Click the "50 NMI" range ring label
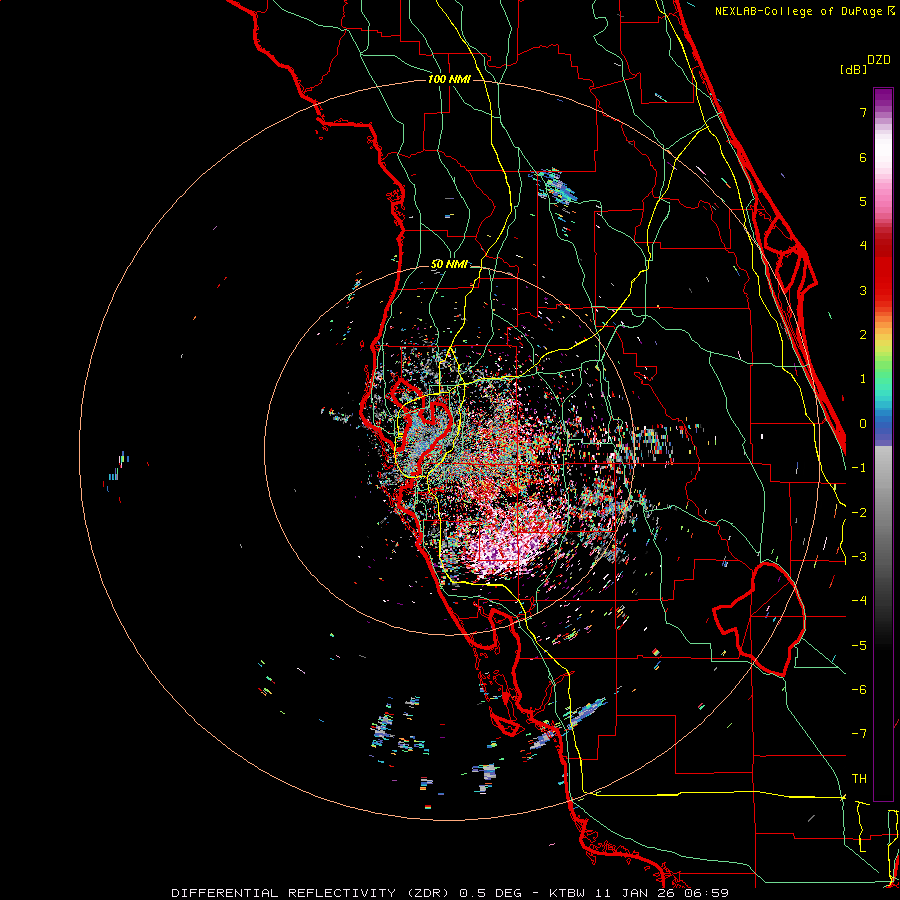Image resolution: width=900 pixels, height=900 pixels. coord(449,265)
